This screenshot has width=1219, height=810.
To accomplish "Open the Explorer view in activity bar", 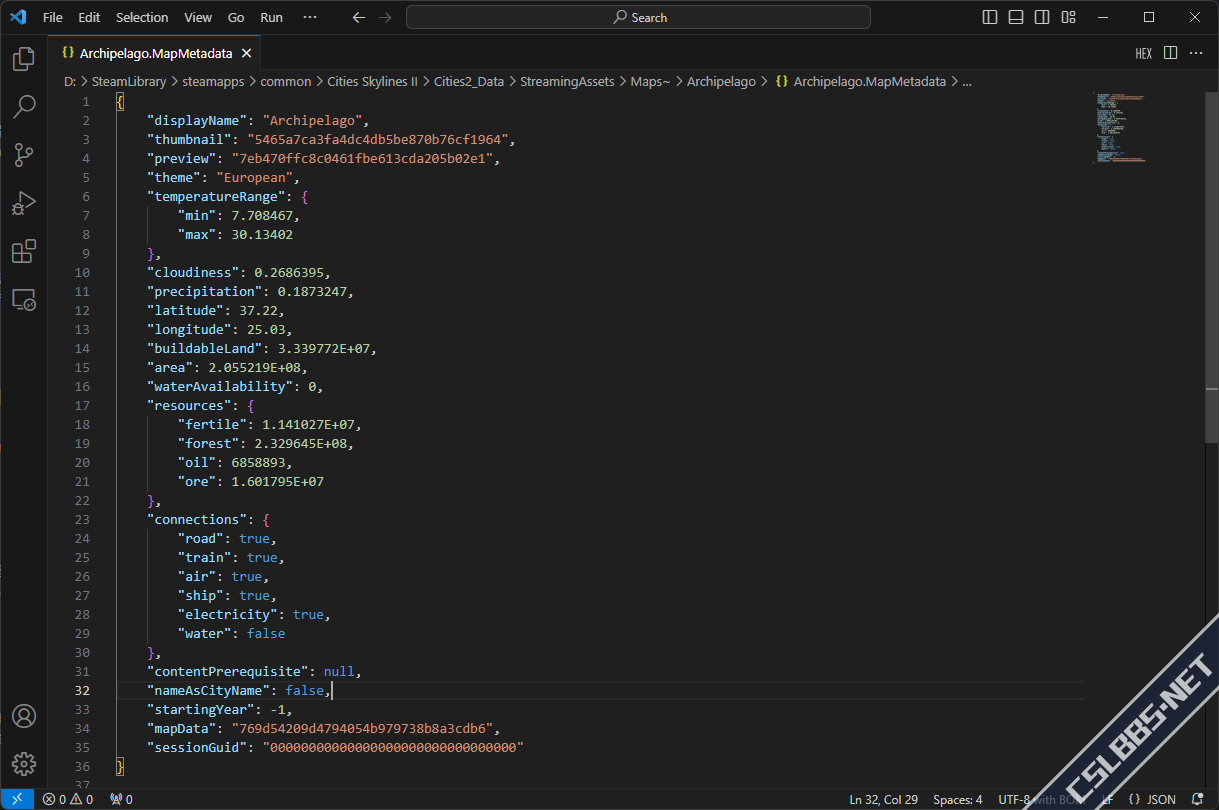I will [x=24, y=59].
